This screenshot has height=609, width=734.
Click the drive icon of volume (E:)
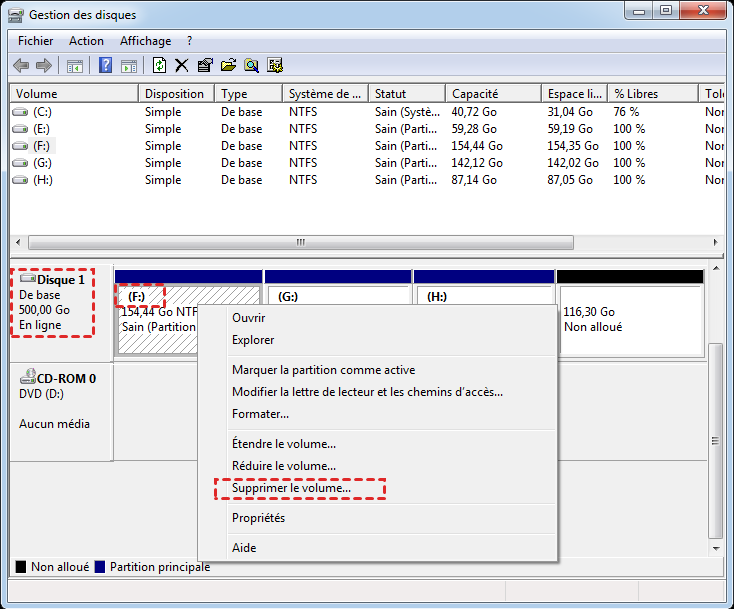point(20,129)
